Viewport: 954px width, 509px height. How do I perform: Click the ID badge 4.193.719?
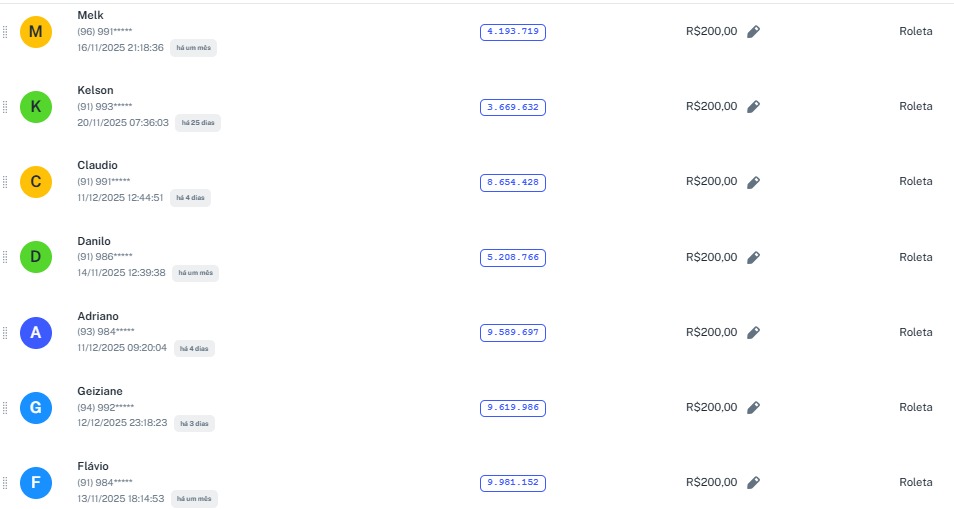click(513, 32)
